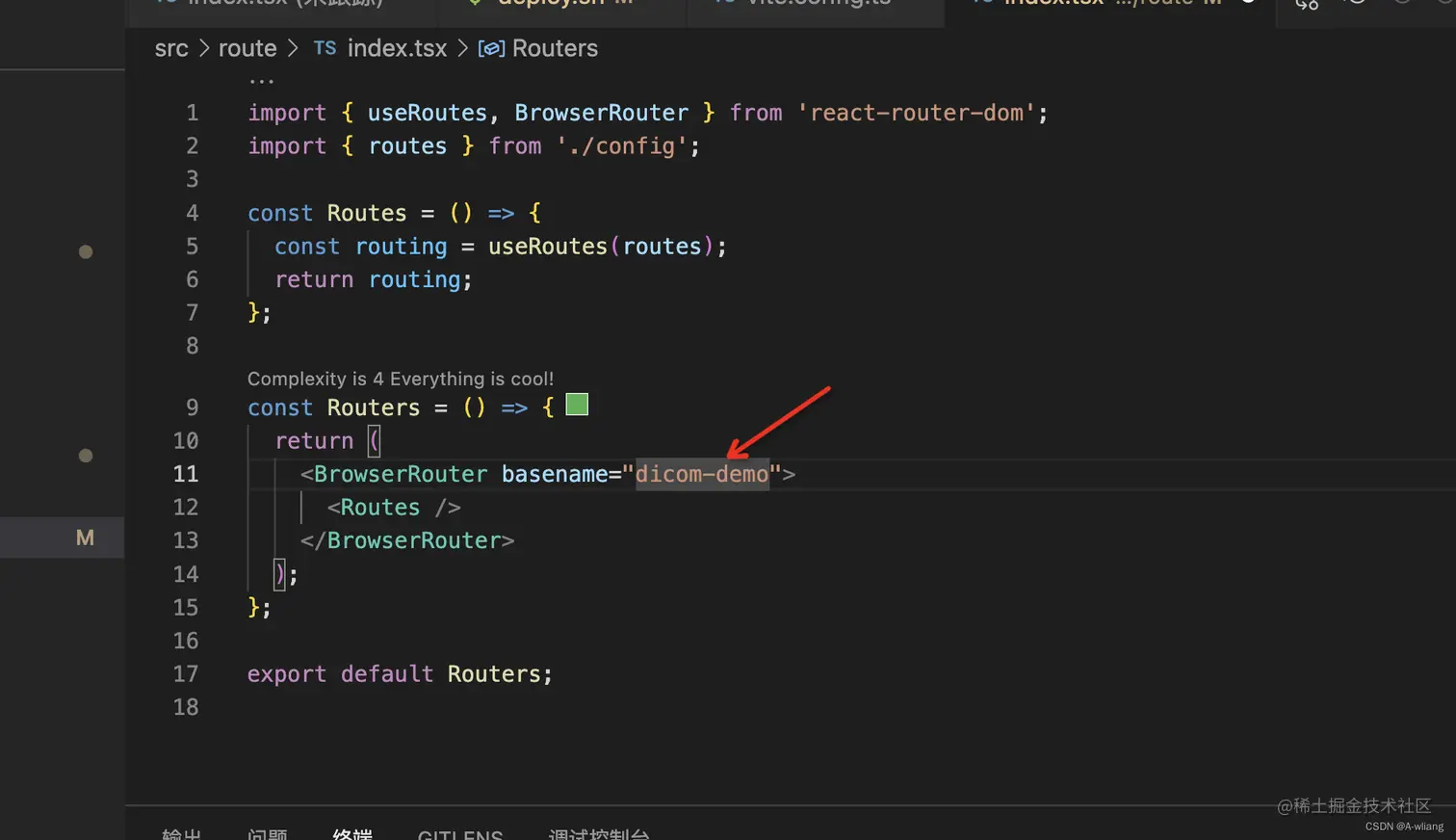Switch to the 调试控制台 panel tab

click(x=599, y=833)
